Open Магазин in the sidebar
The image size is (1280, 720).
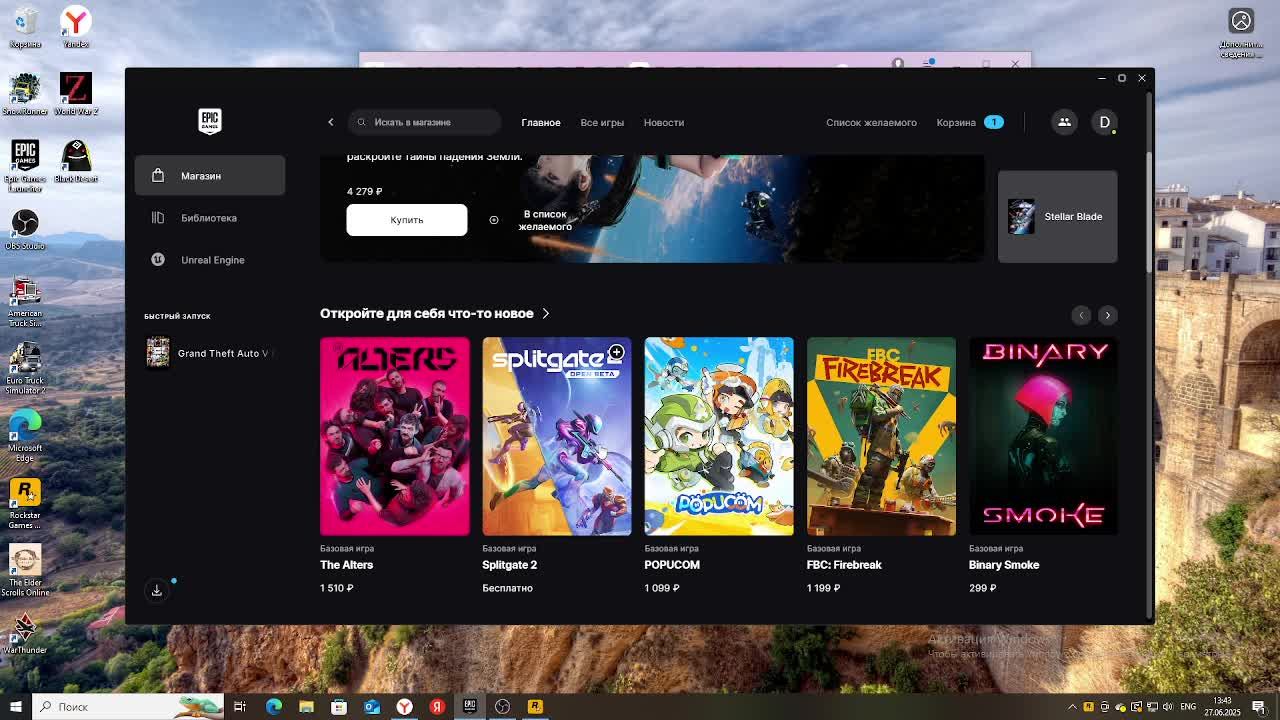coord(210,176)
